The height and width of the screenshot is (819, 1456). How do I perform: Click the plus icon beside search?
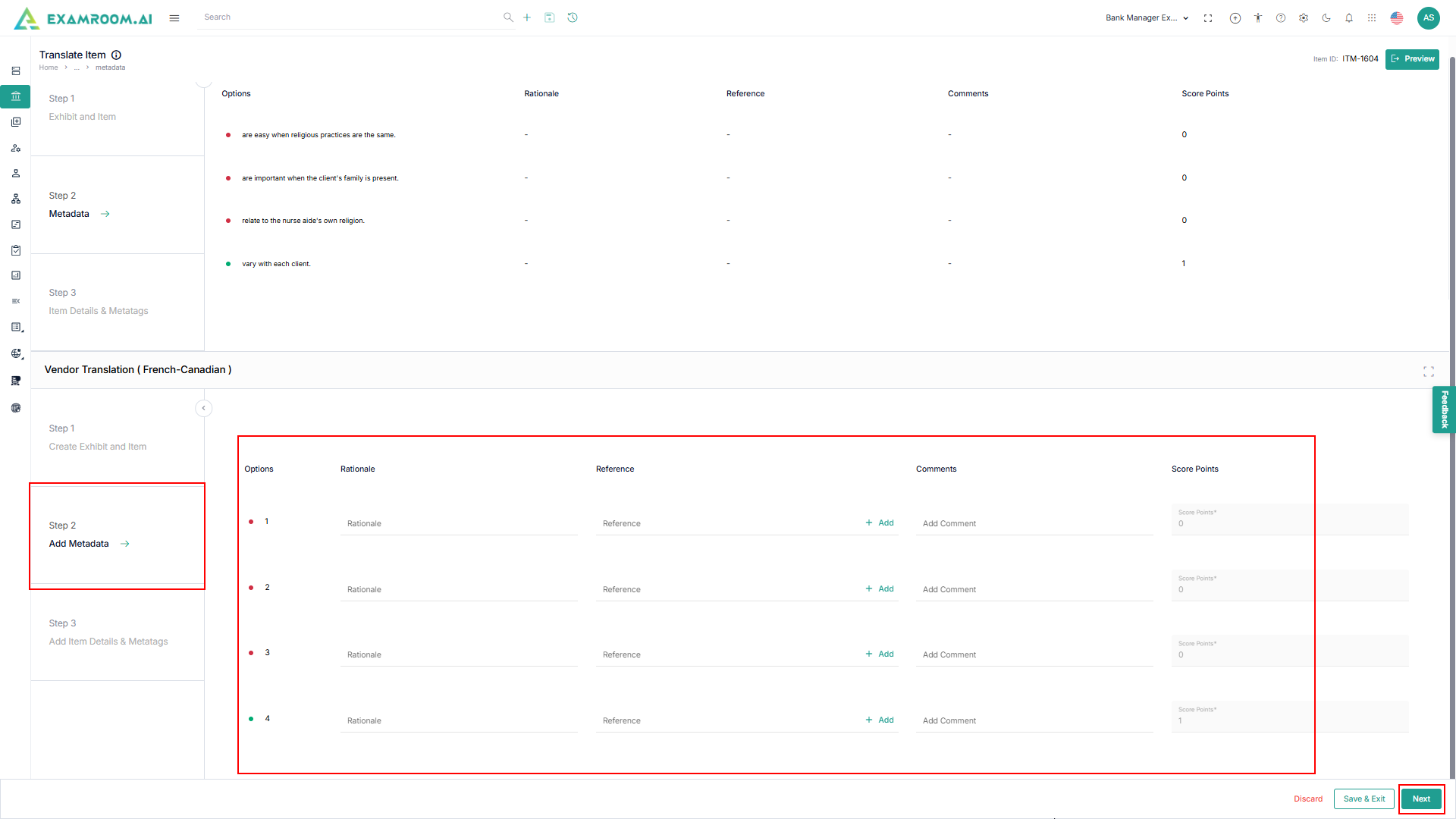(x=527, y=17)
